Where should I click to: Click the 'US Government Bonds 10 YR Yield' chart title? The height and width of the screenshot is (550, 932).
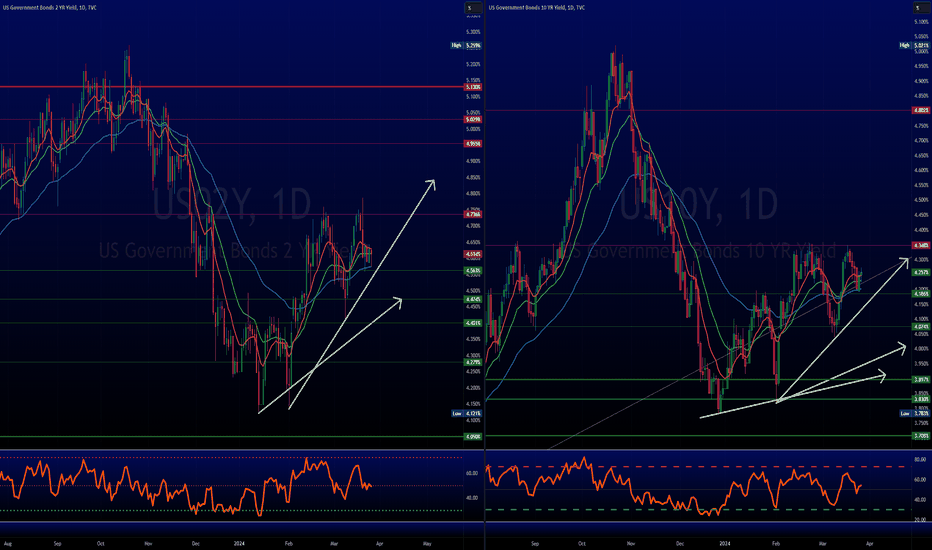point(537,8)
